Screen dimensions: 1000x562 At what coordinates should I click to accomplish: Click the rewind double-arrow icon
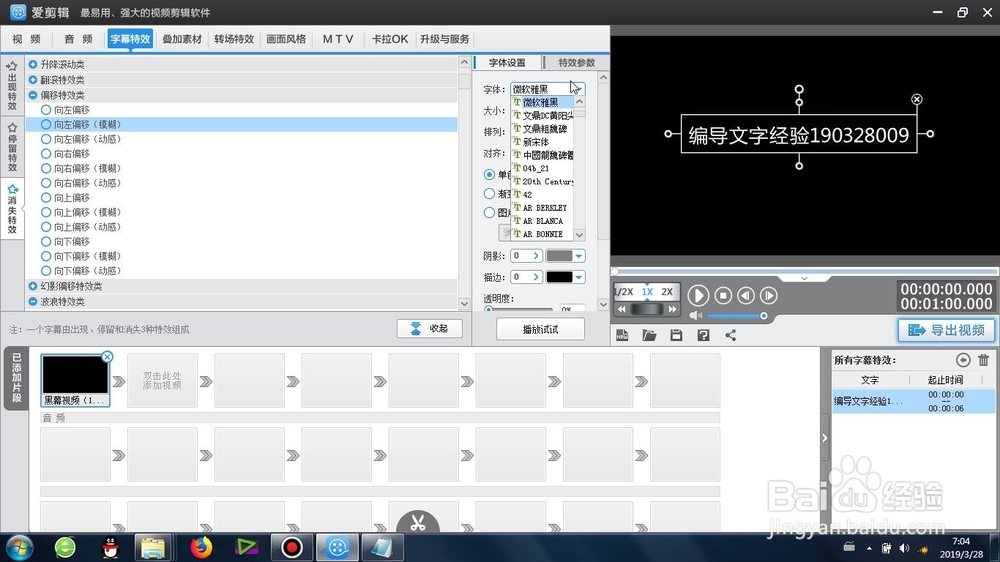622,309
